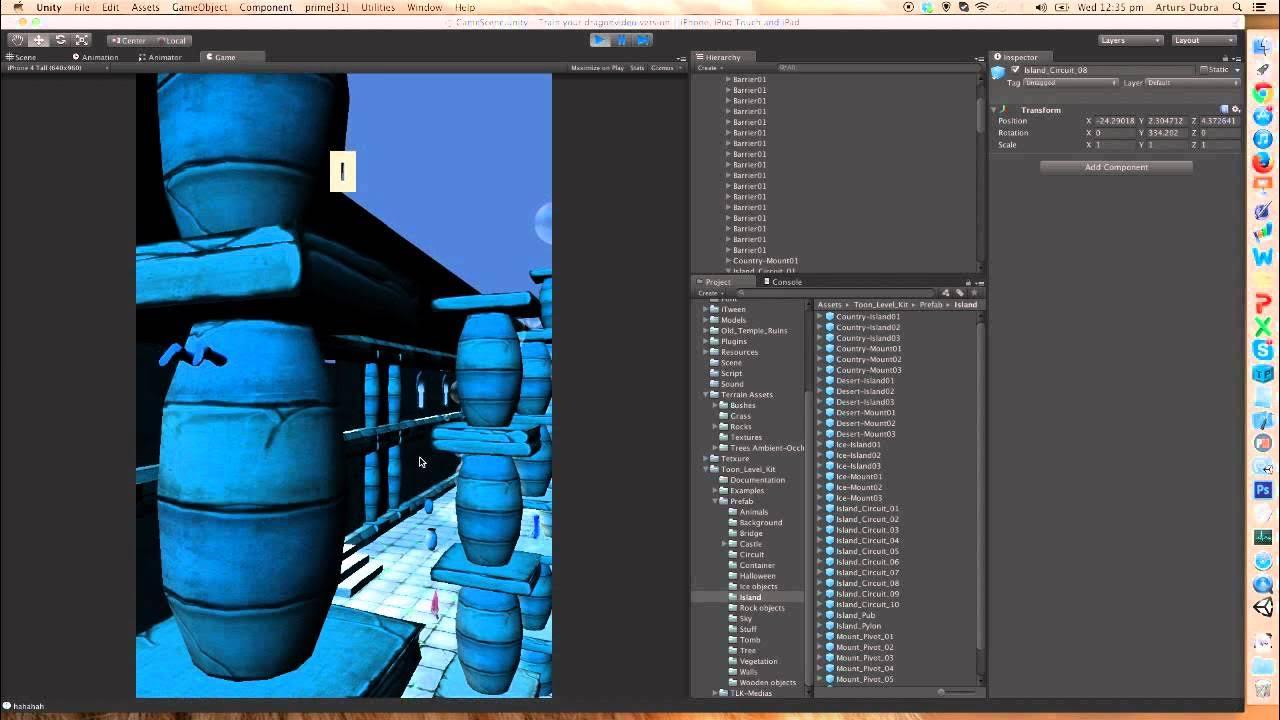Switch to the Console tab
The width and height of the screenshot is (1280, 720).
click(783, 282)
